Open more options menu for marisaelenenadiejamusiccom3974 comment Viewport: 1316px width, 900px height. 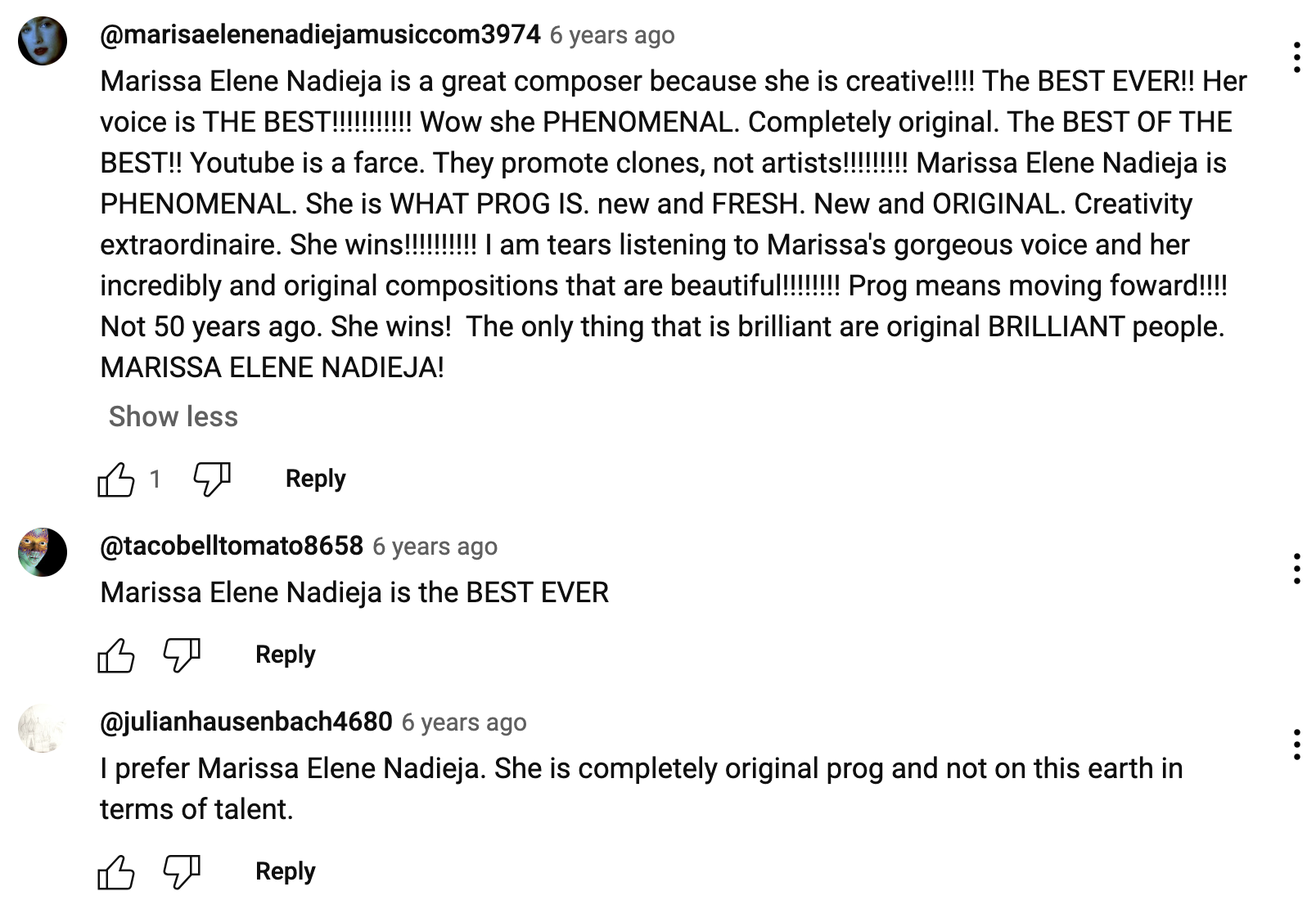[1296, 57]
